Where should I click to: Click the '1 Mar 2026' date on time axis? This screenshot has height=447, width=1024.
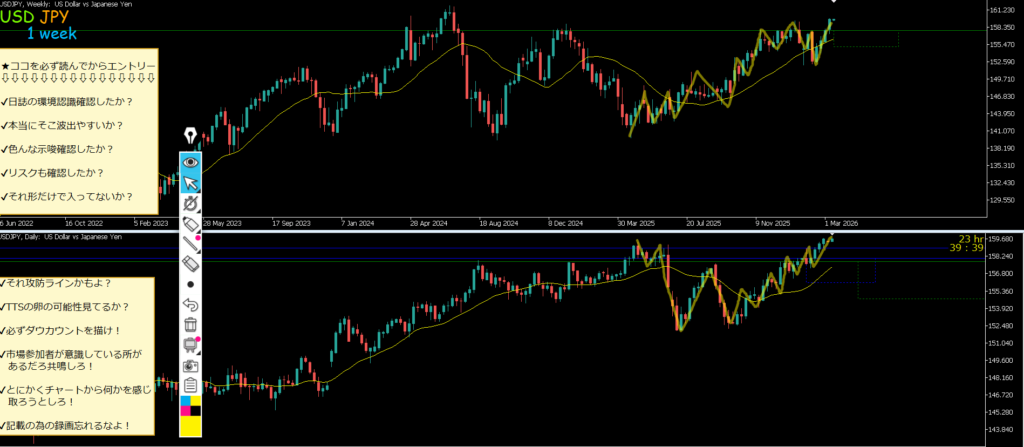tap(842, 223)
